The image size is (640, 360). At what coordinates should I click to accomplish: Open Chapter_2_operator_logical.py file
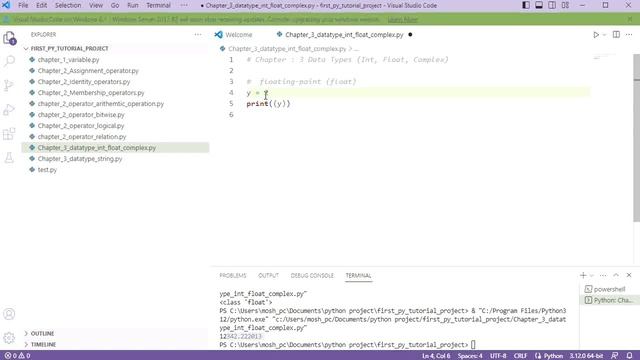(81, 126)
